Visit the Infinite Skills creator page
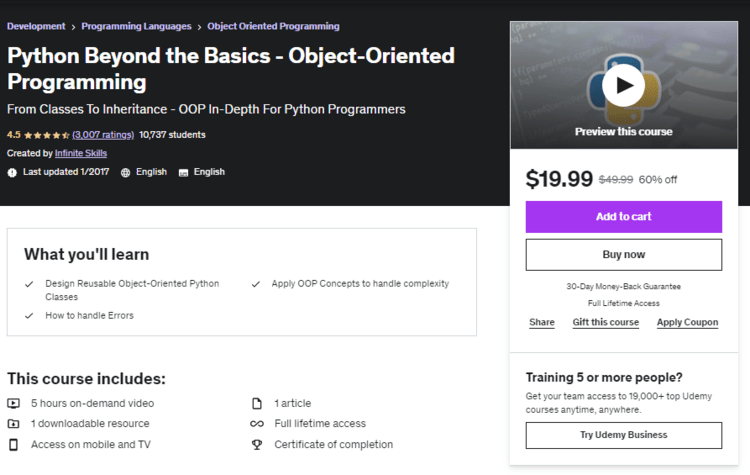 point(81,153)
